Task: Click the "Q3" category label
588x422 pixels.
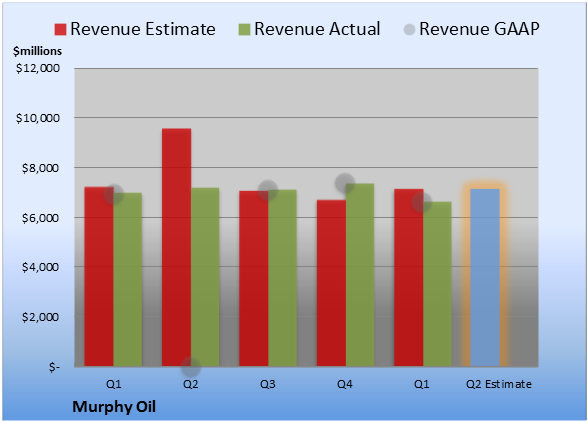Action: click(268, 384)
